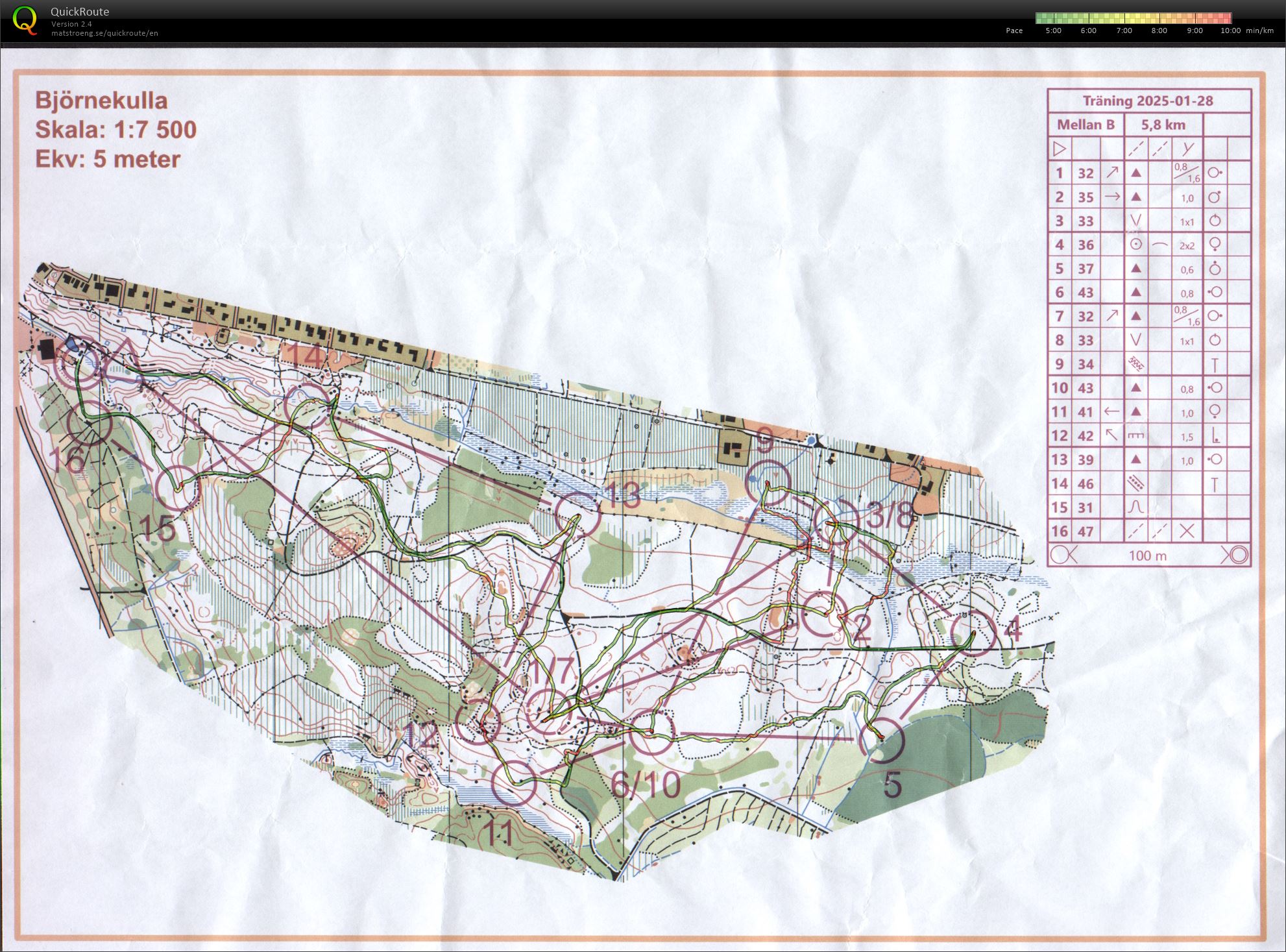Click the Träning 2025-01-28 header cell

point(1148,101)
